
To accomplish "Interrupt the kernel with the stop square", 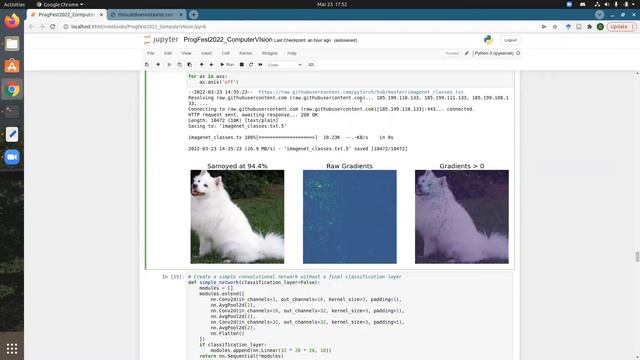I will [x=242, y=64].
